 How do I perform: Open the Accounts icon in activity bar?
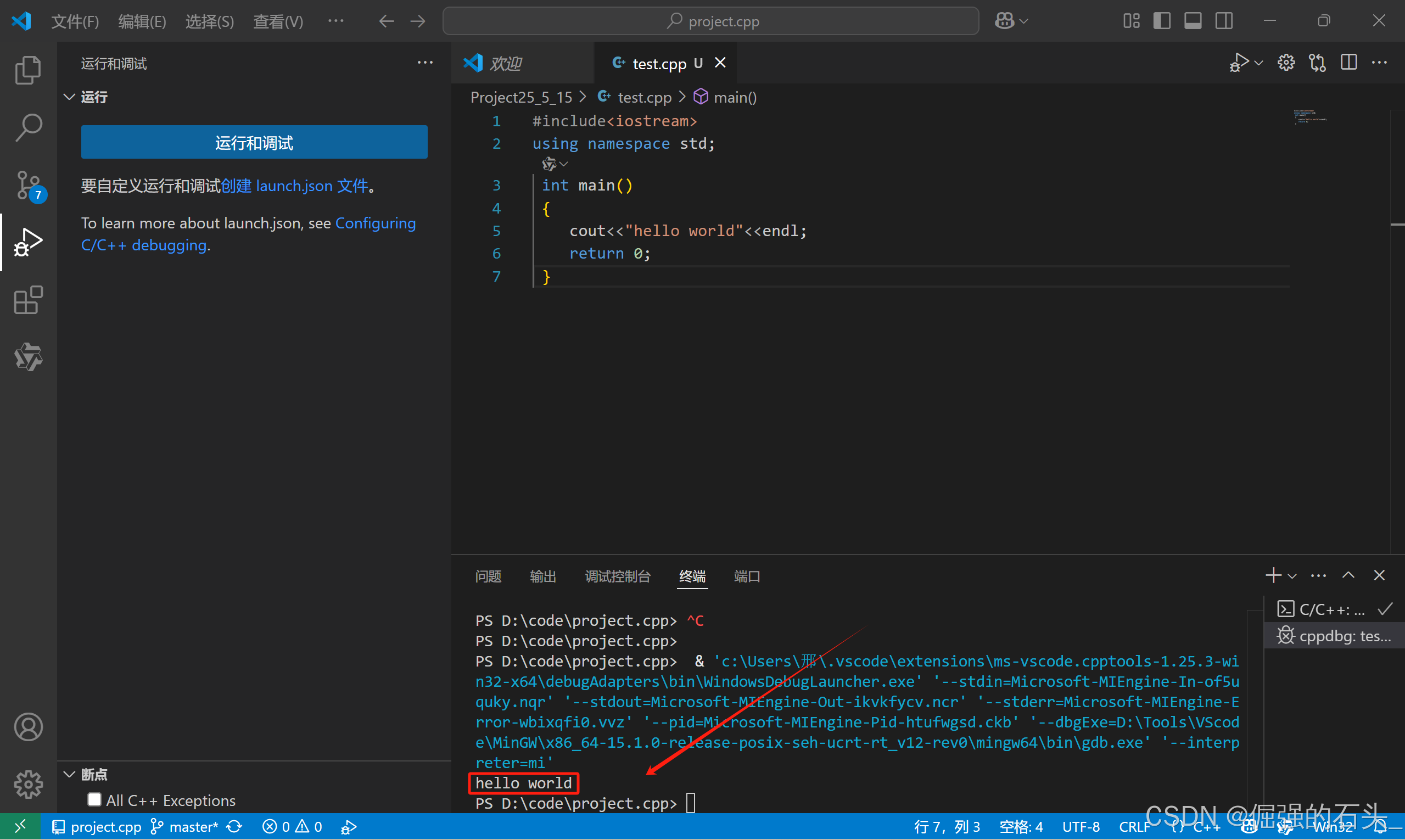click(28, 727)
